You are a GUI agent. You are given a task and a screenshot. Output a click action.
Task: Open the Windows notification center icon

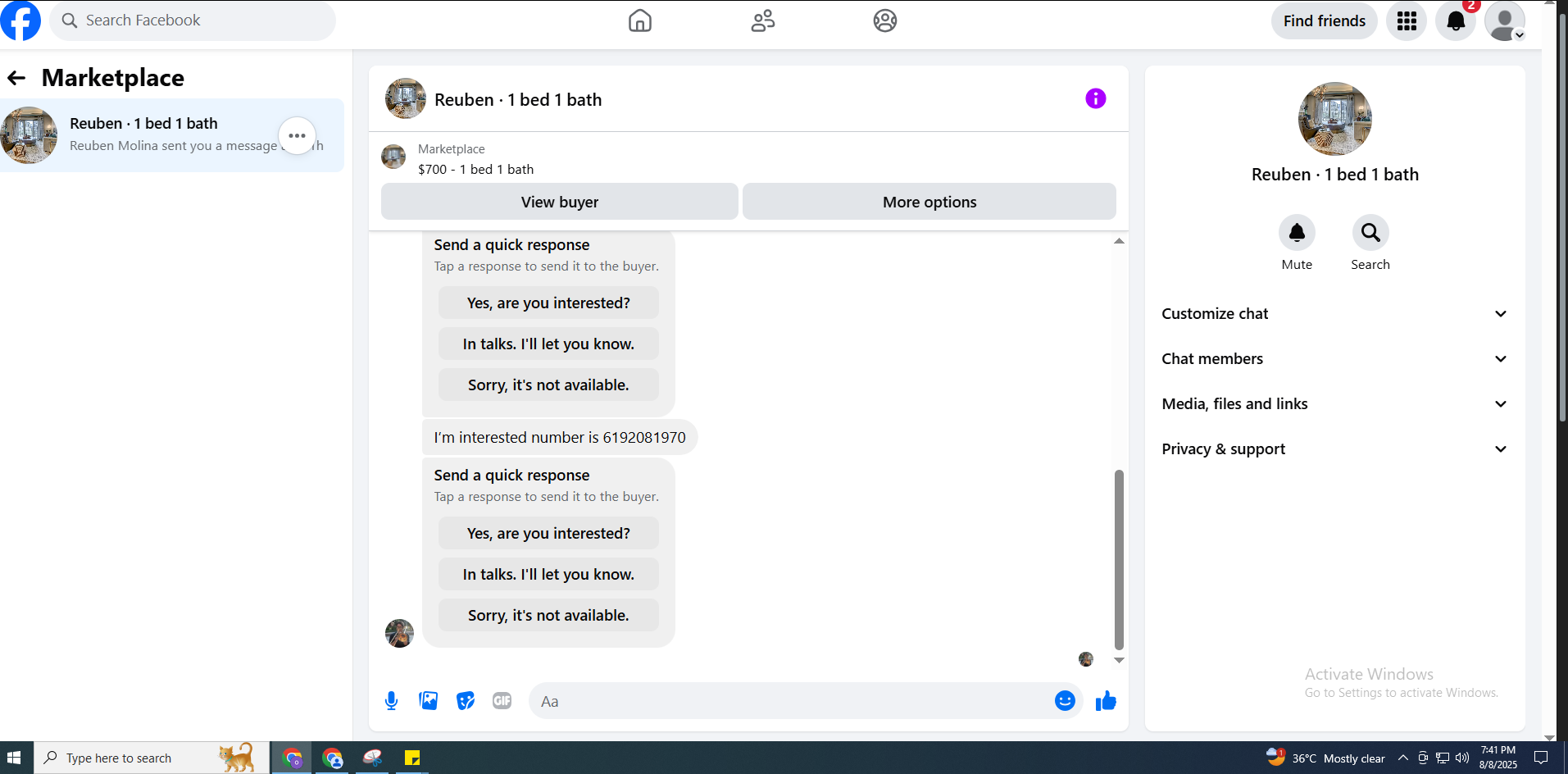coord(1541,758)
